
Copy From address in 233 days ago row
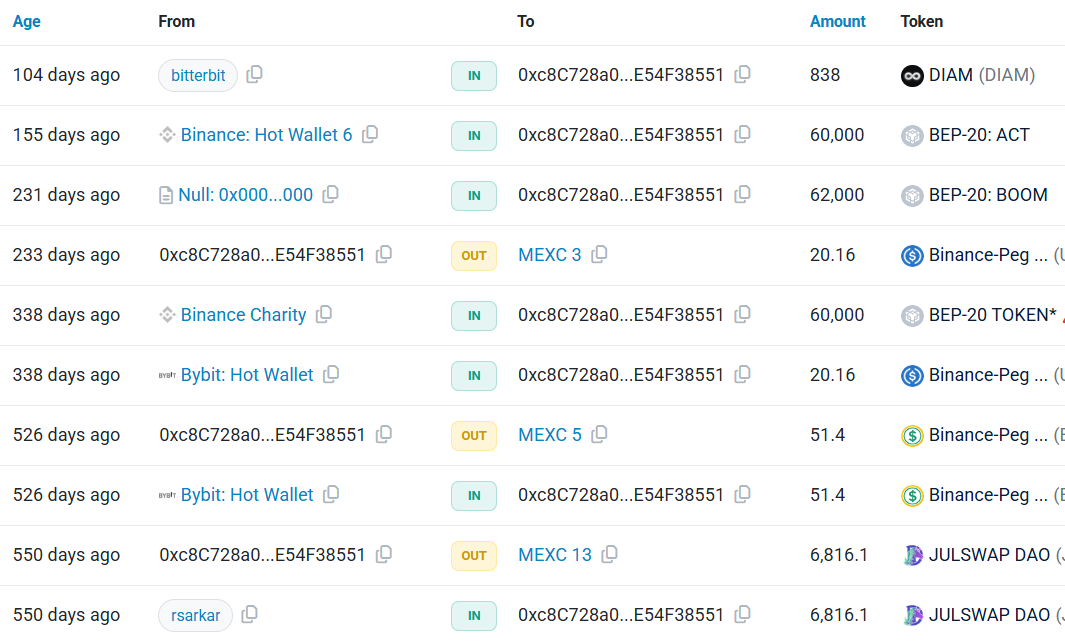click(384, 254)
